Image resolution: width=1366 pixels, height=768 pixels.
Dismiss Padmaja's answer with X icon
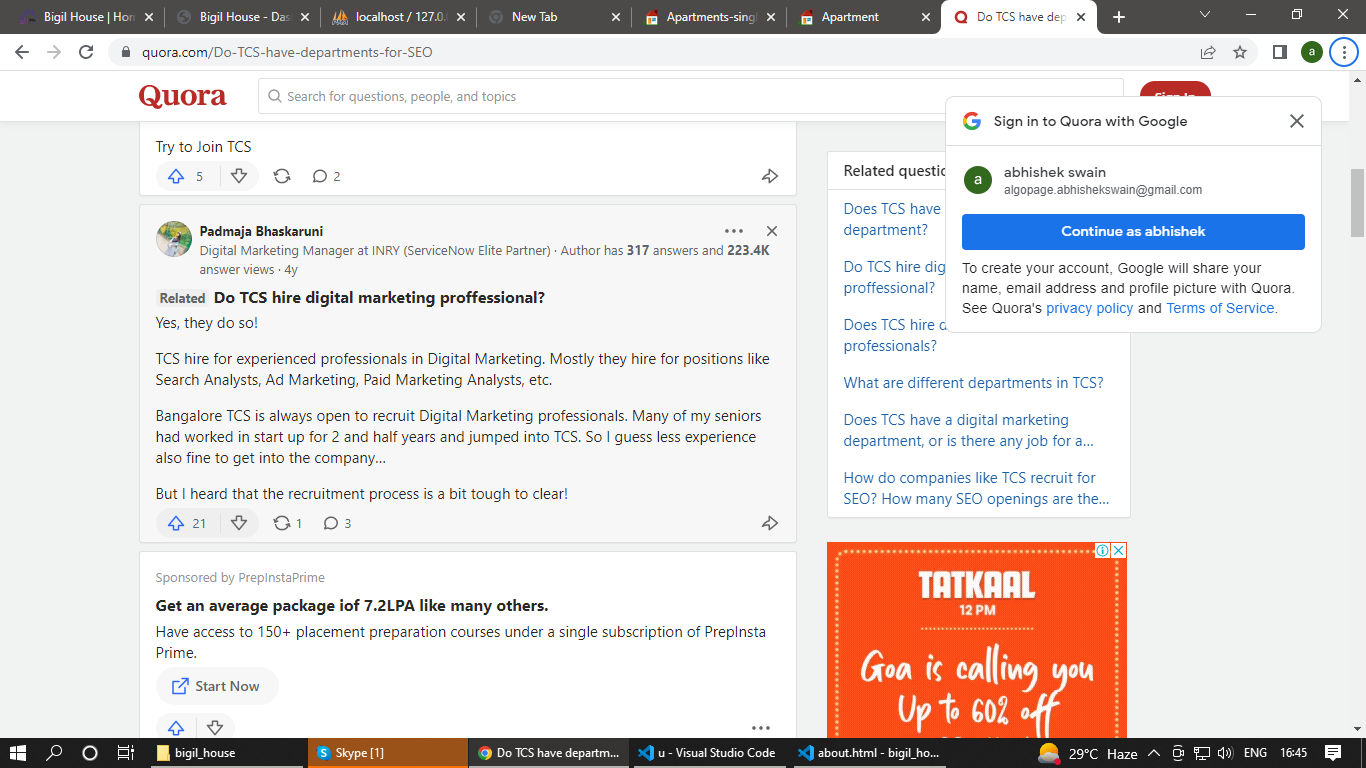click(771, 231)
